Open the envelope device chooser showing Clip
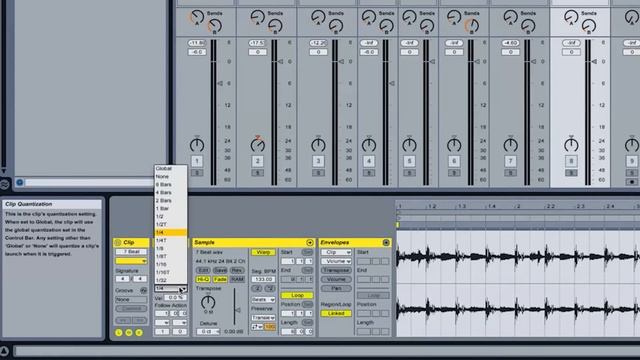Image resolution: width=640 pixels, height=360 pixels. point(336,252)
